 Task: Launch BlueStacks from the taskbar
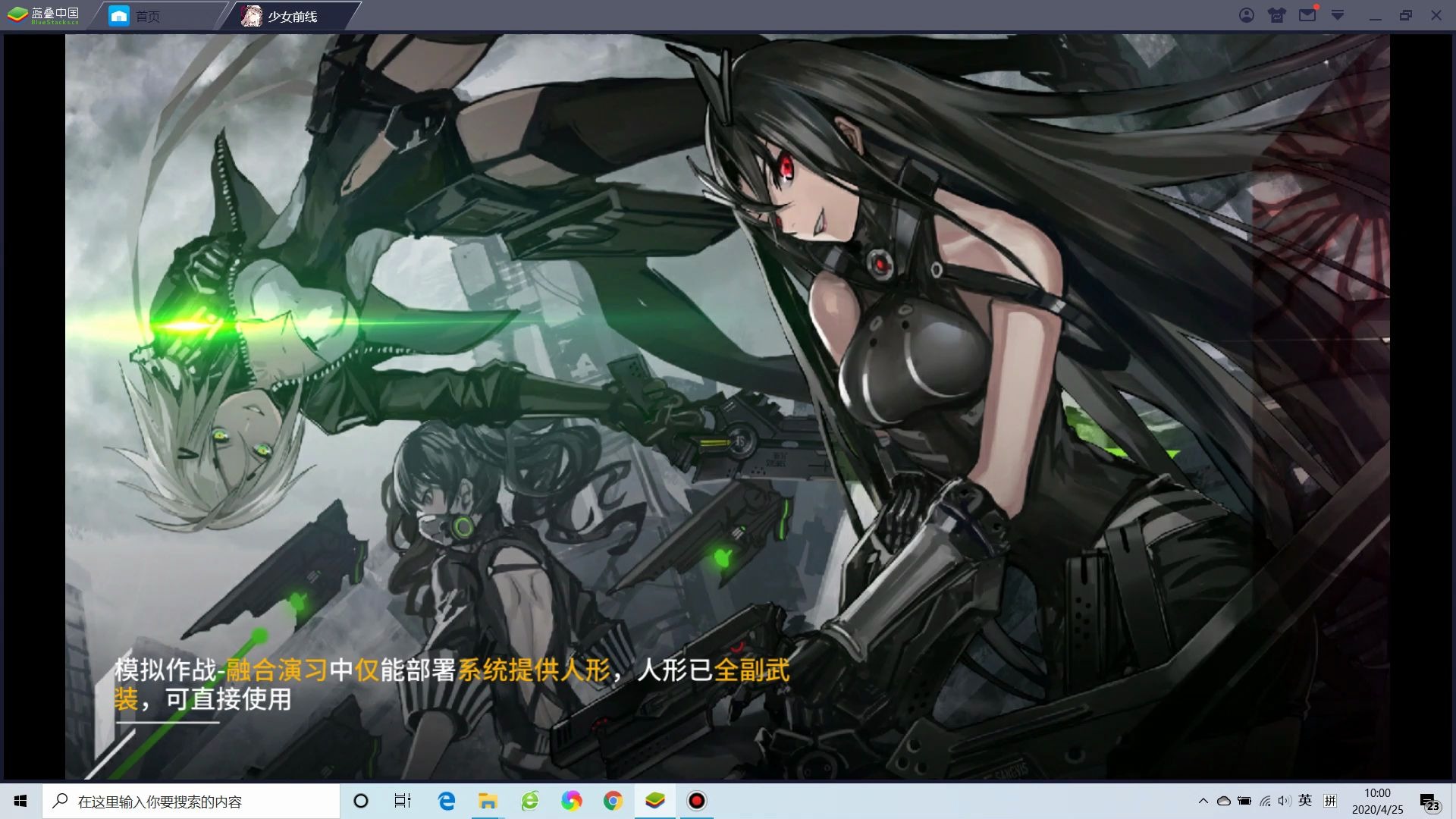[x=654, y=802]
